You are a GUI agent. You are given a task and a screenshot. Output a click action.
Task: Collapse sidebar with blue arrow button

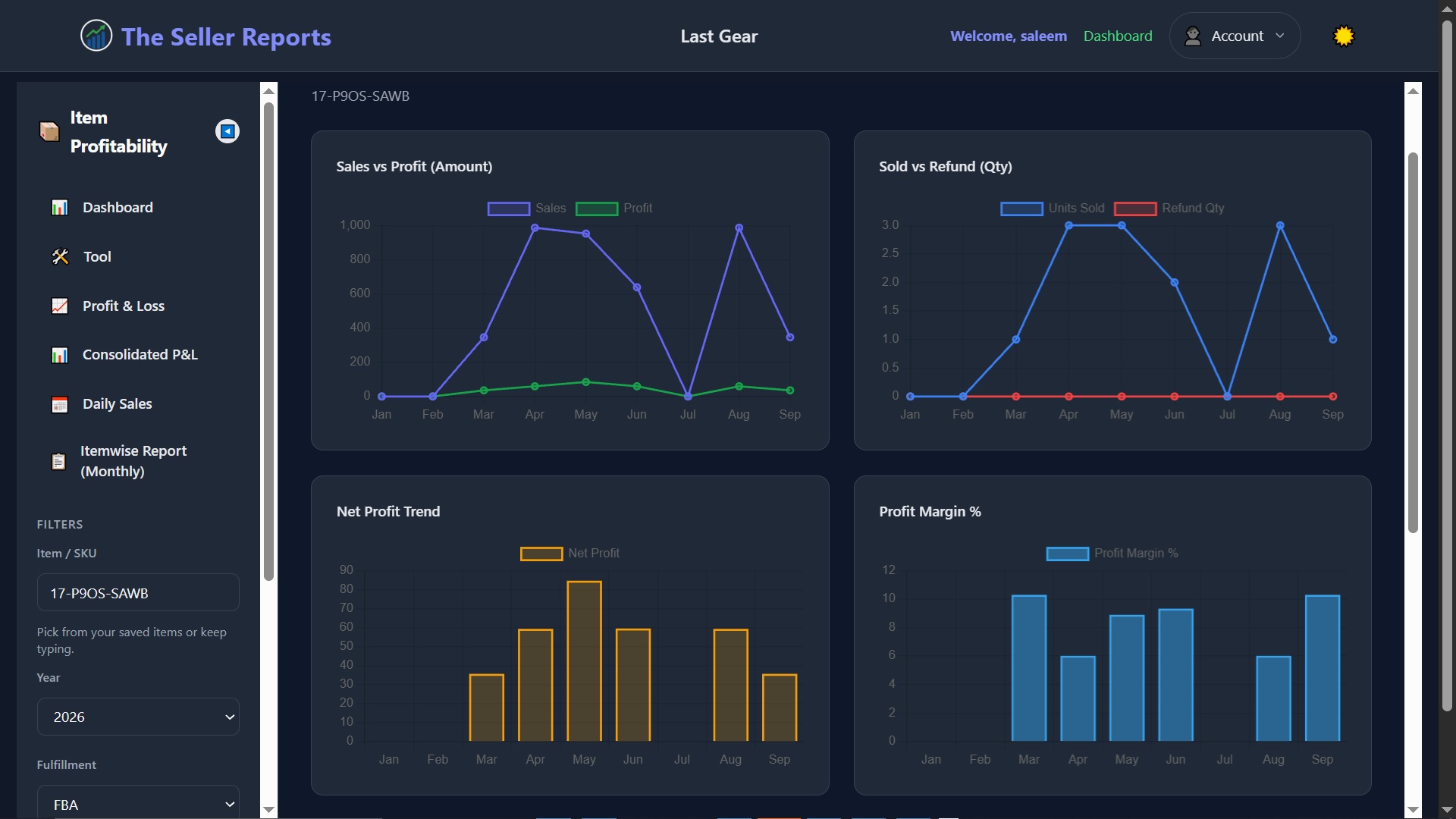(x=227, y=131)
